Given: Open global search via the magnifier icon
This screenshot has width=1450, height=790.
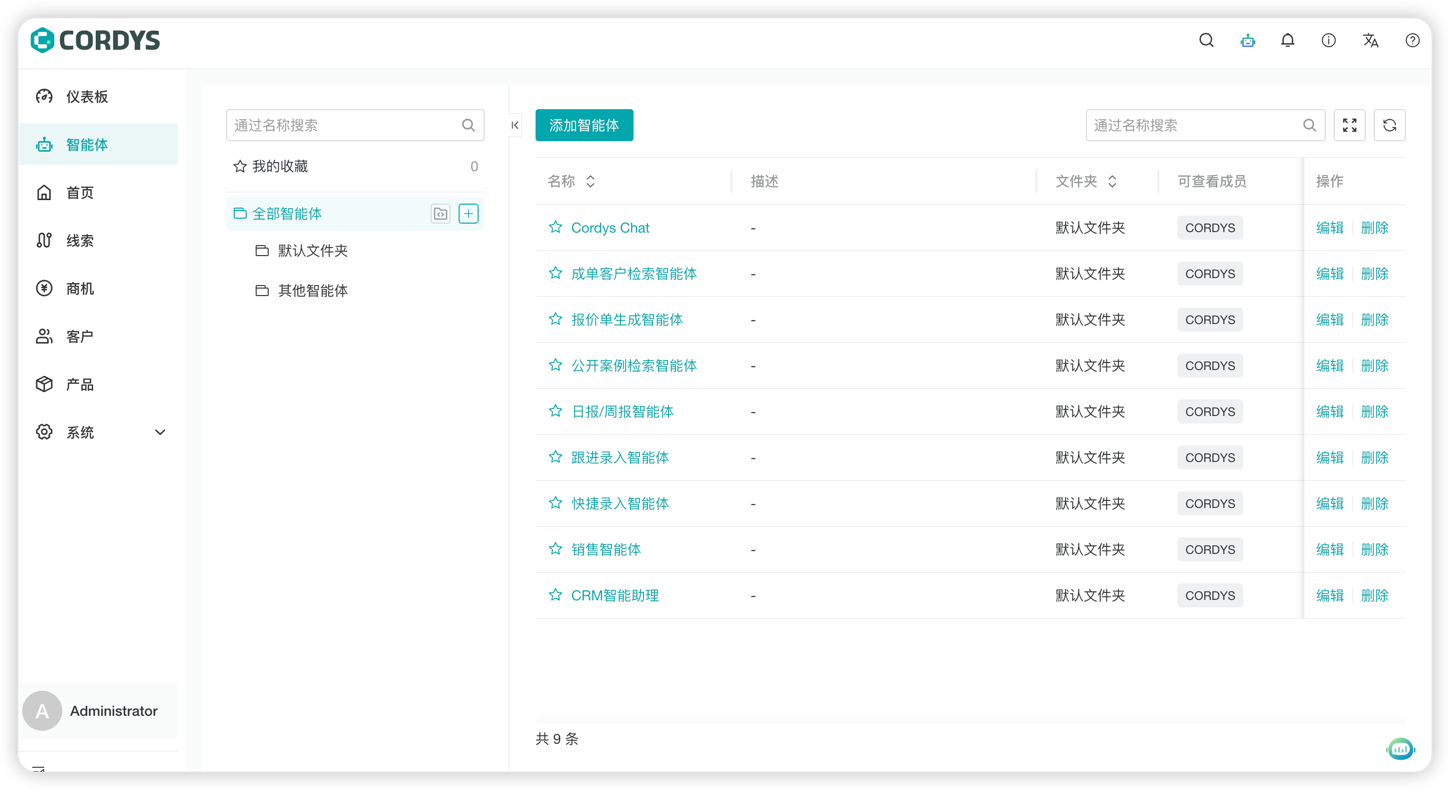Looking at the screenshot, I should 1206,40.
